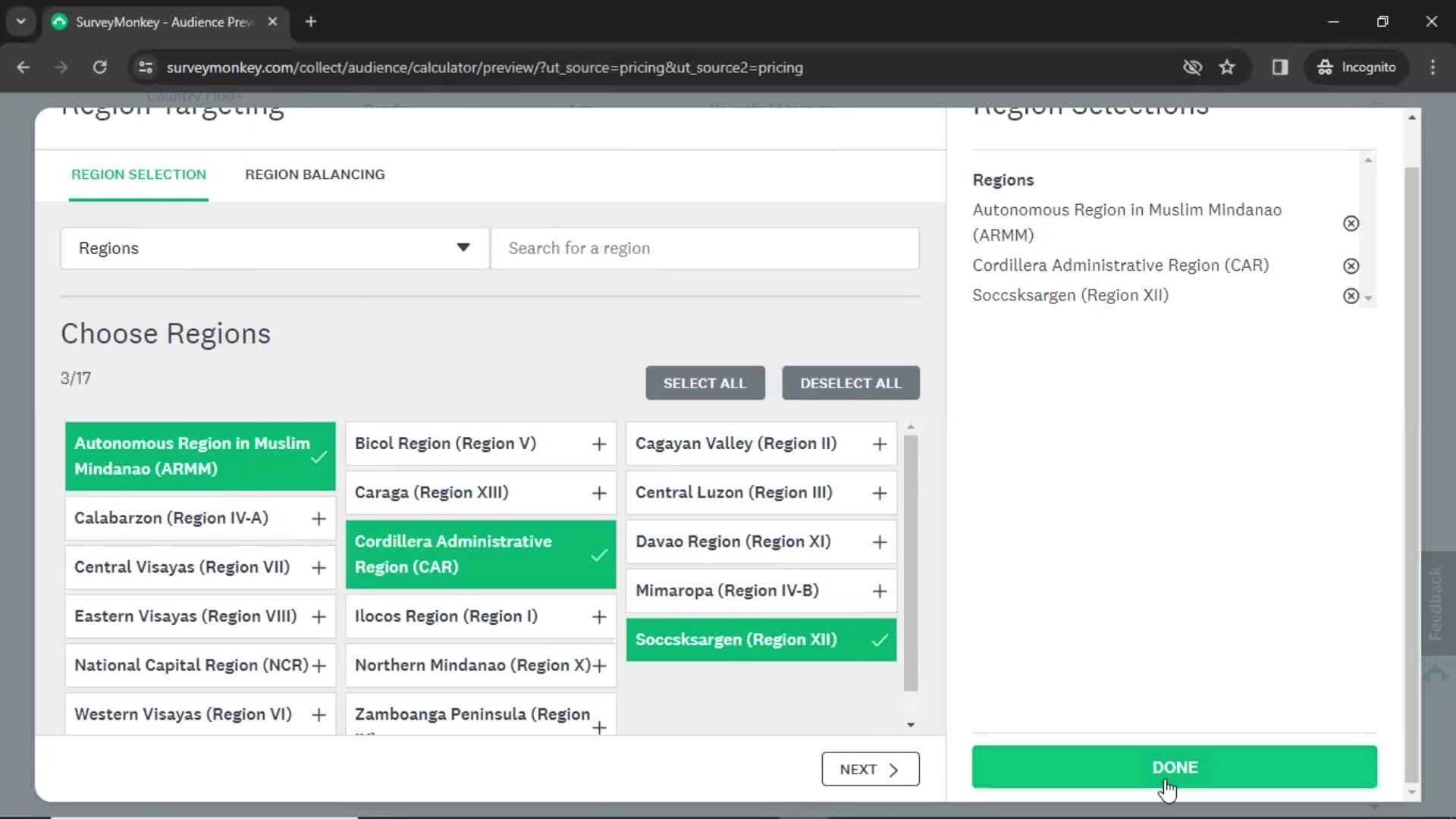Click the SELECT ALL button

(x=705, y=383)
